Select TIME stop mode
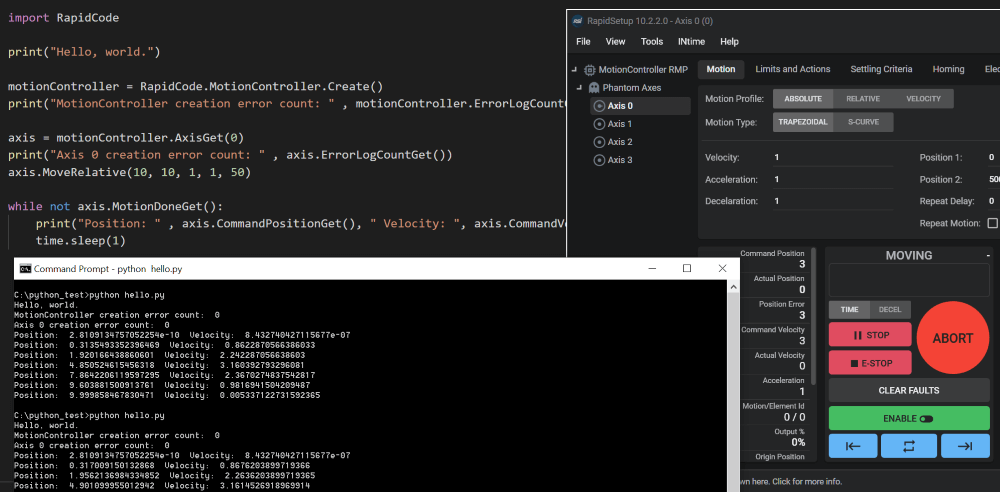The height and width of the screenshot is (492, 1000). click(x=849, y=309)
